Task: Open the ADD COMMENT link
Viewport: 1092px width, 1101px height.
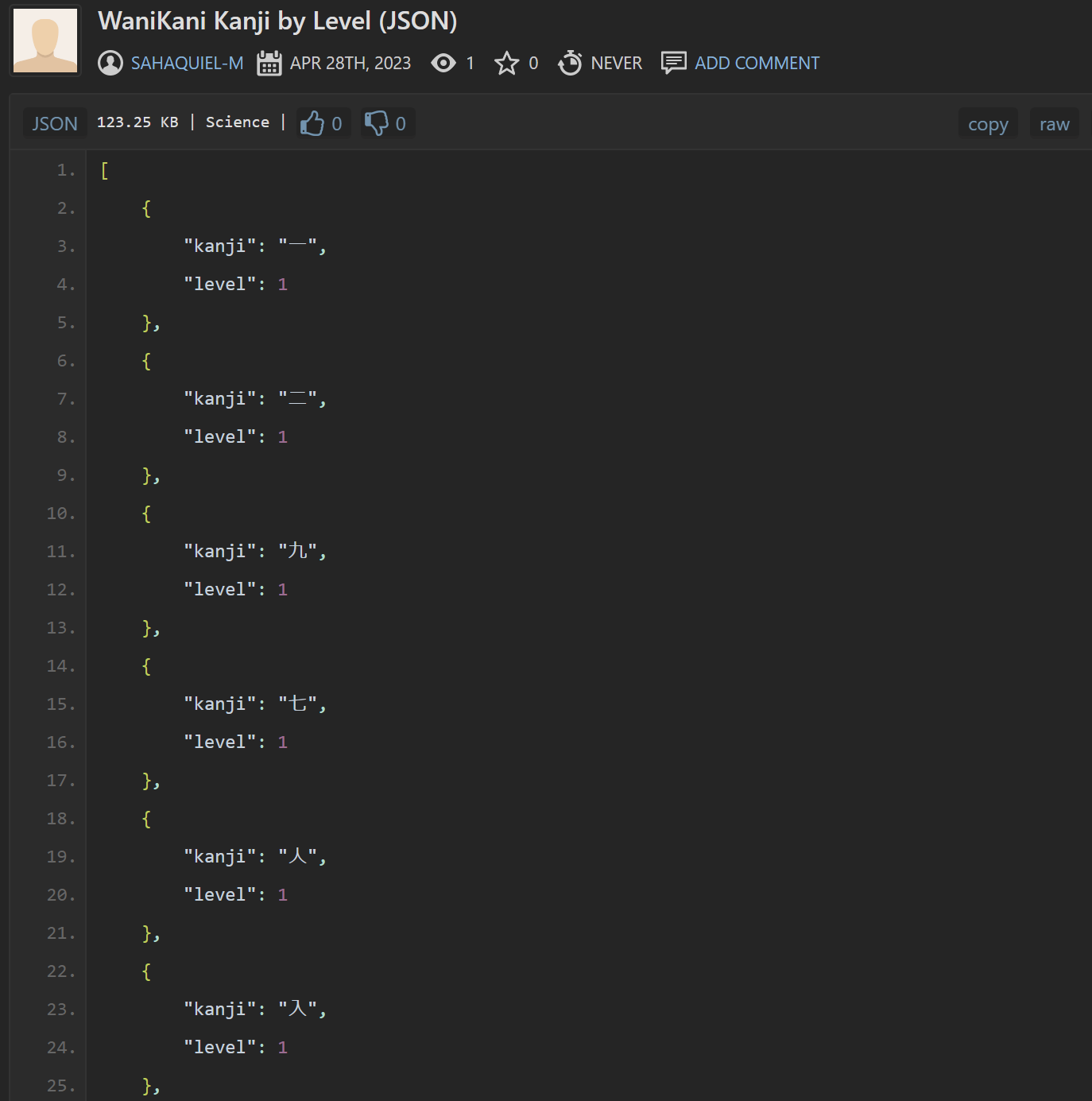Action: (x=757, y=63)
